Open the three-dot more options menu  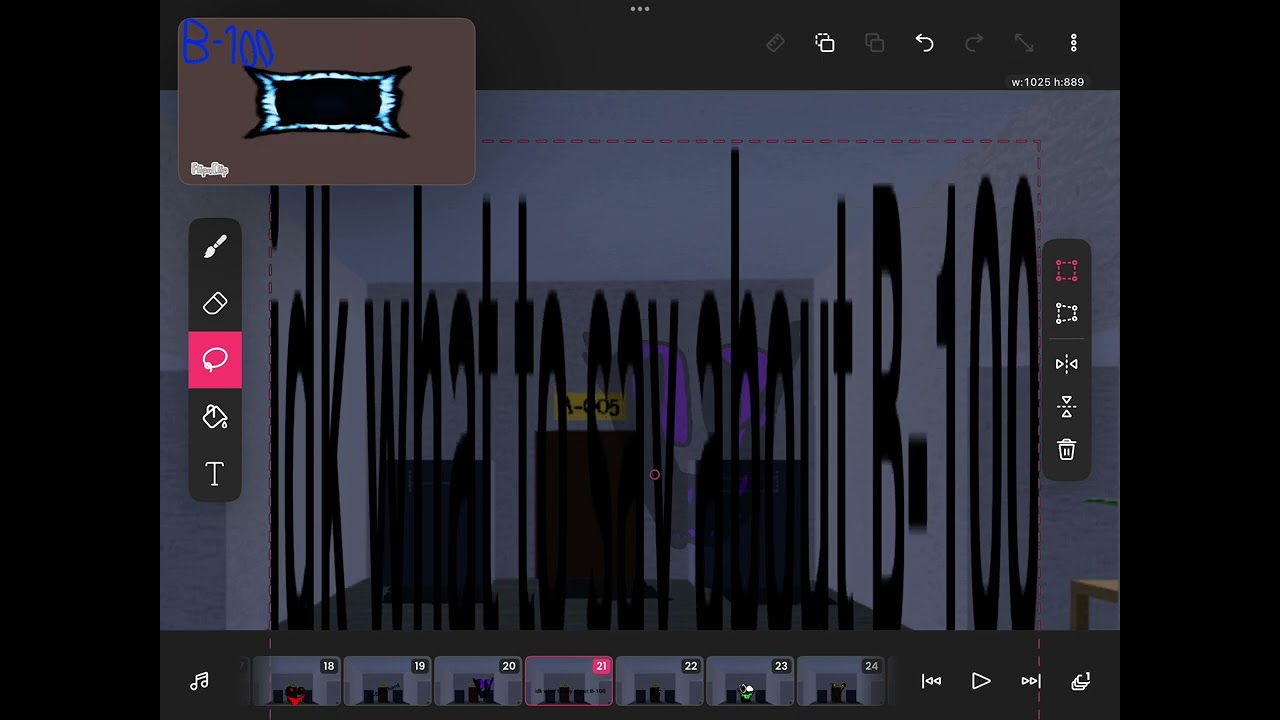point(1073,43)
